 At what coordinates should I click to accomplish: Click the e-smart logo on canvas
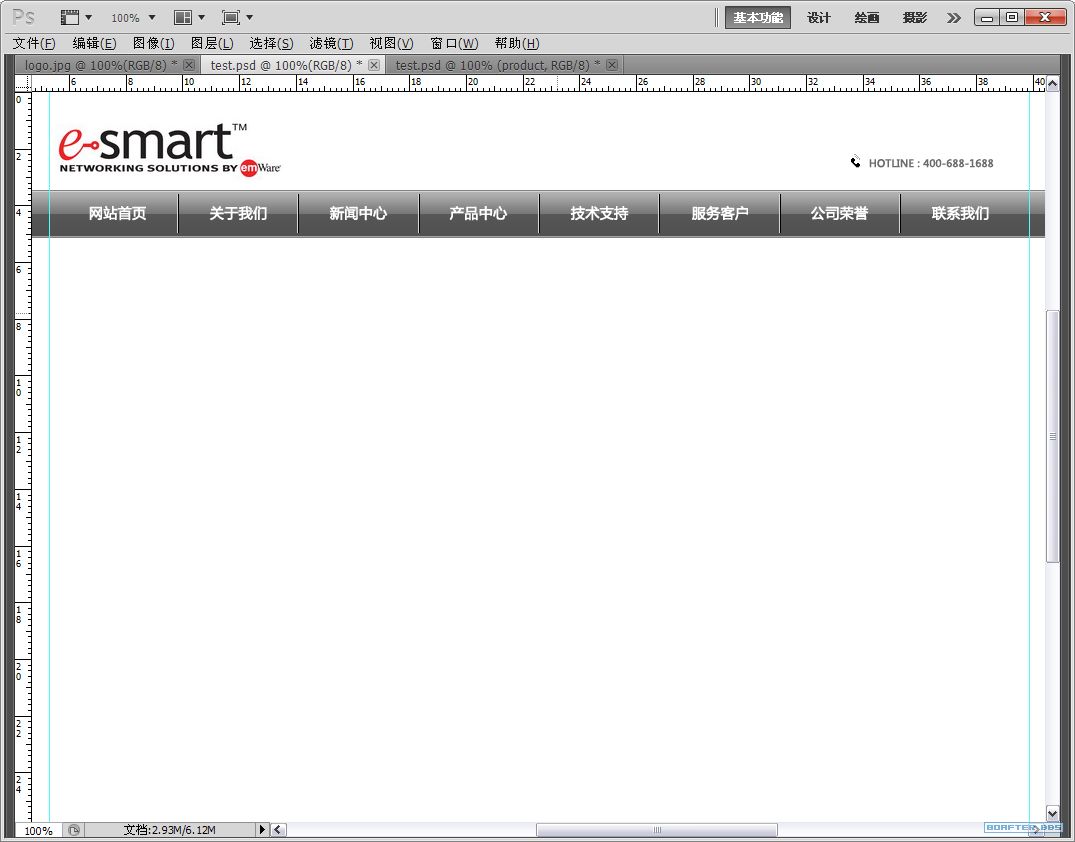pos(169,149)
